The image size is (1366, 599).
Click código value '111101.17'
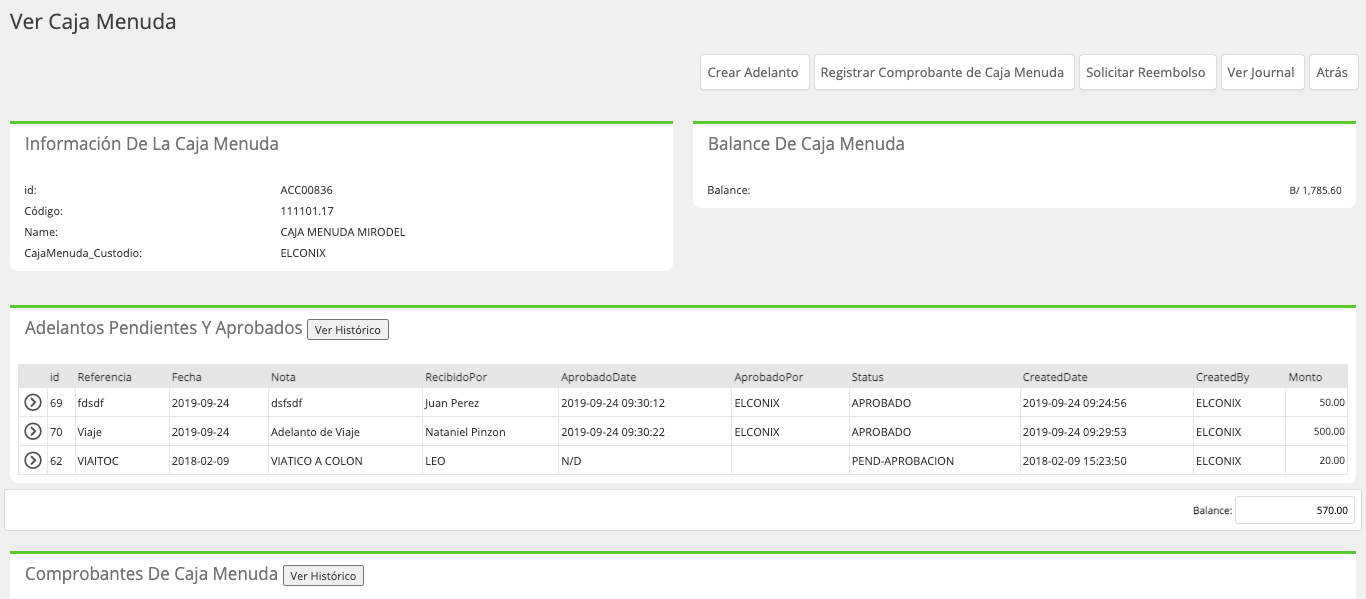click(x=307, y=211)
